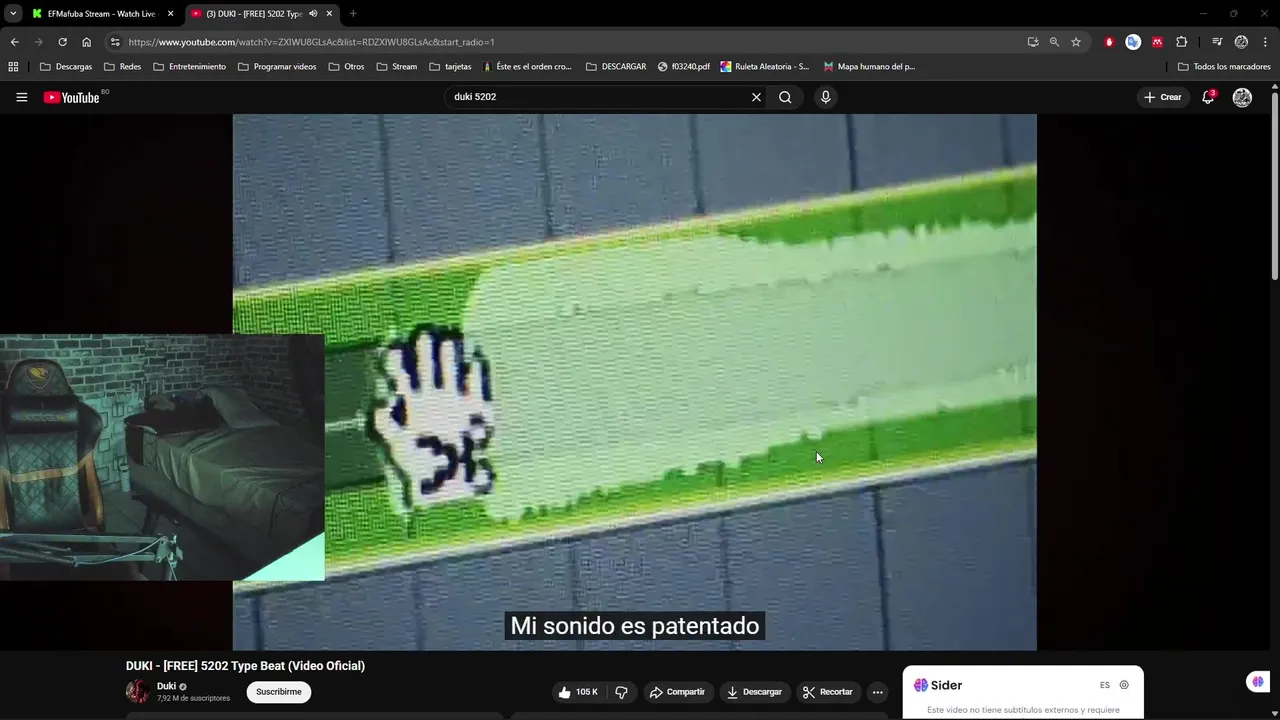Install app icon in address bar
The width and height of the screenshot is (1280, 720).
tap(1033, 42)
